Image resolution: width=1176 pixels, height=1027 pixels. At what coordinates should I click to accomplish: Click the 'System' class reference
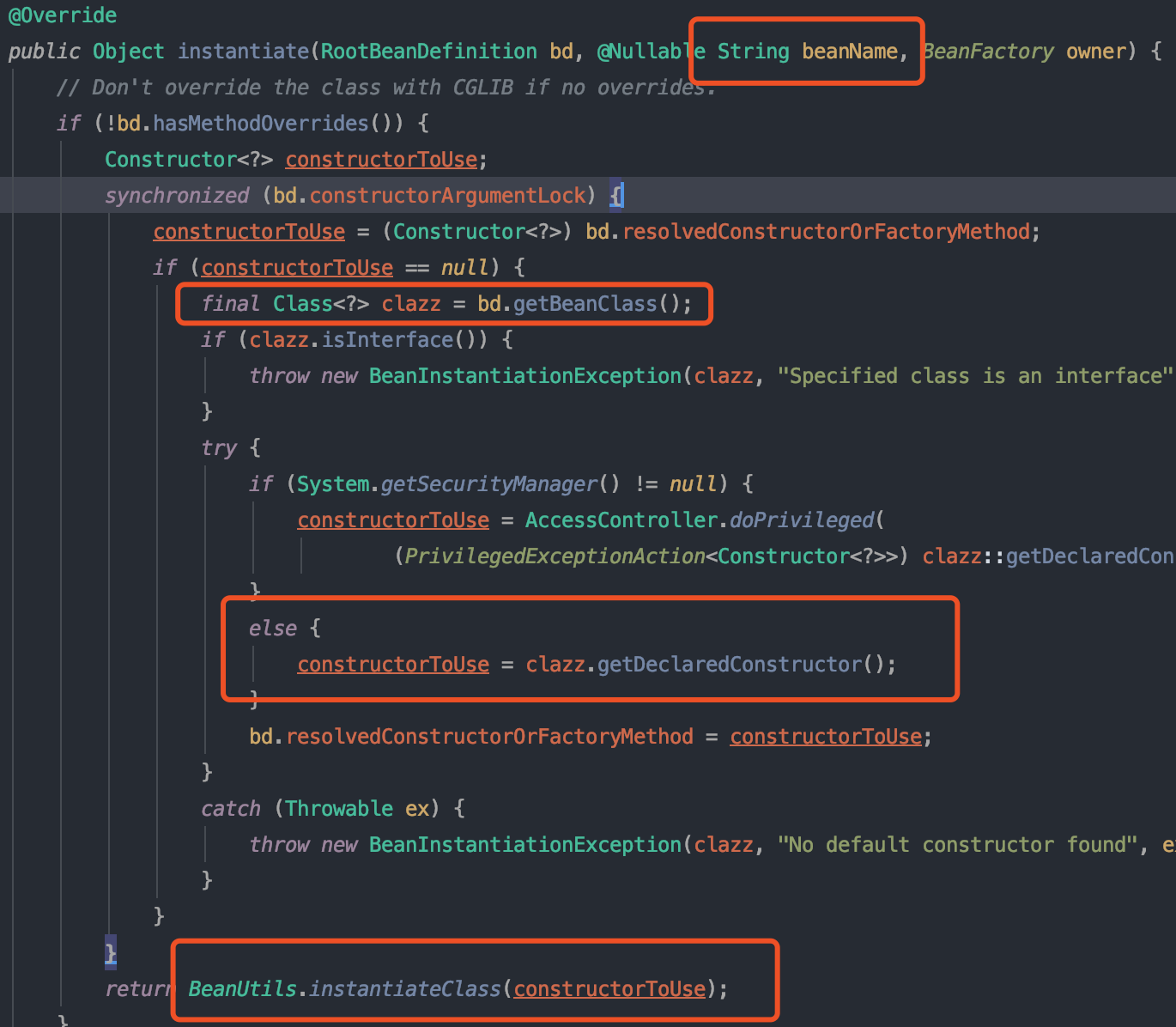(x=333, y=484)
